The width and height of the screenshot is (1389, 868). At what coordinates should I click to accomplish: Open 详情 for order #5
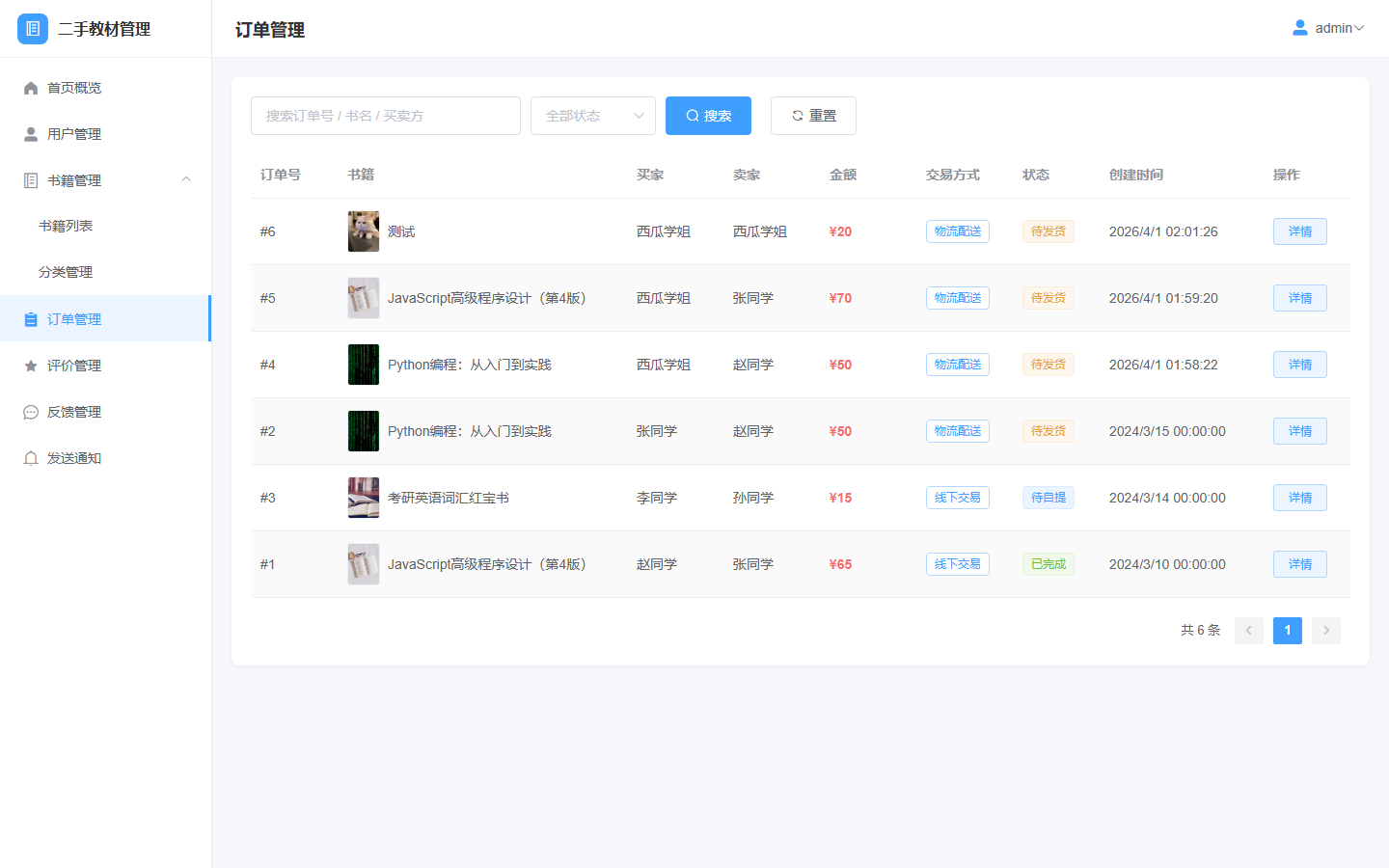tap(1300, 298)
